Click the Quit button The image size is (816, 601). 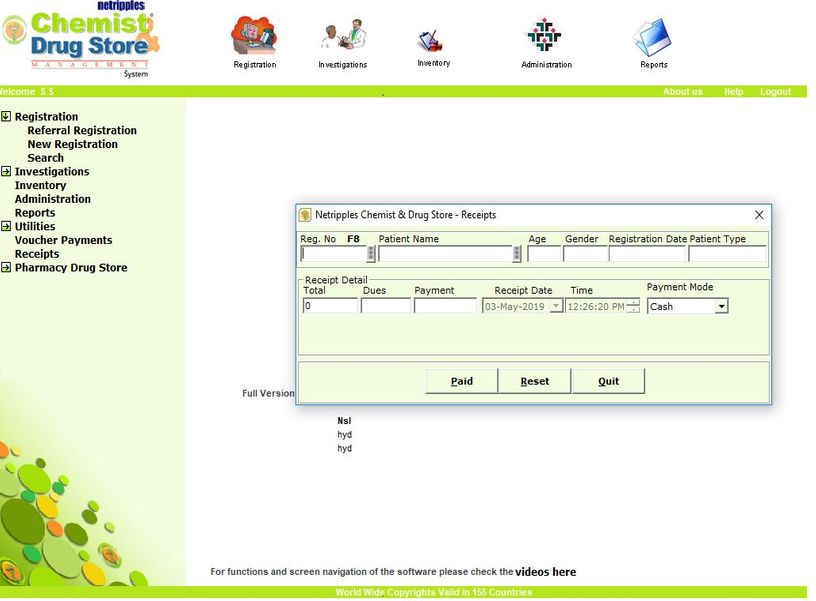(608, 381)
